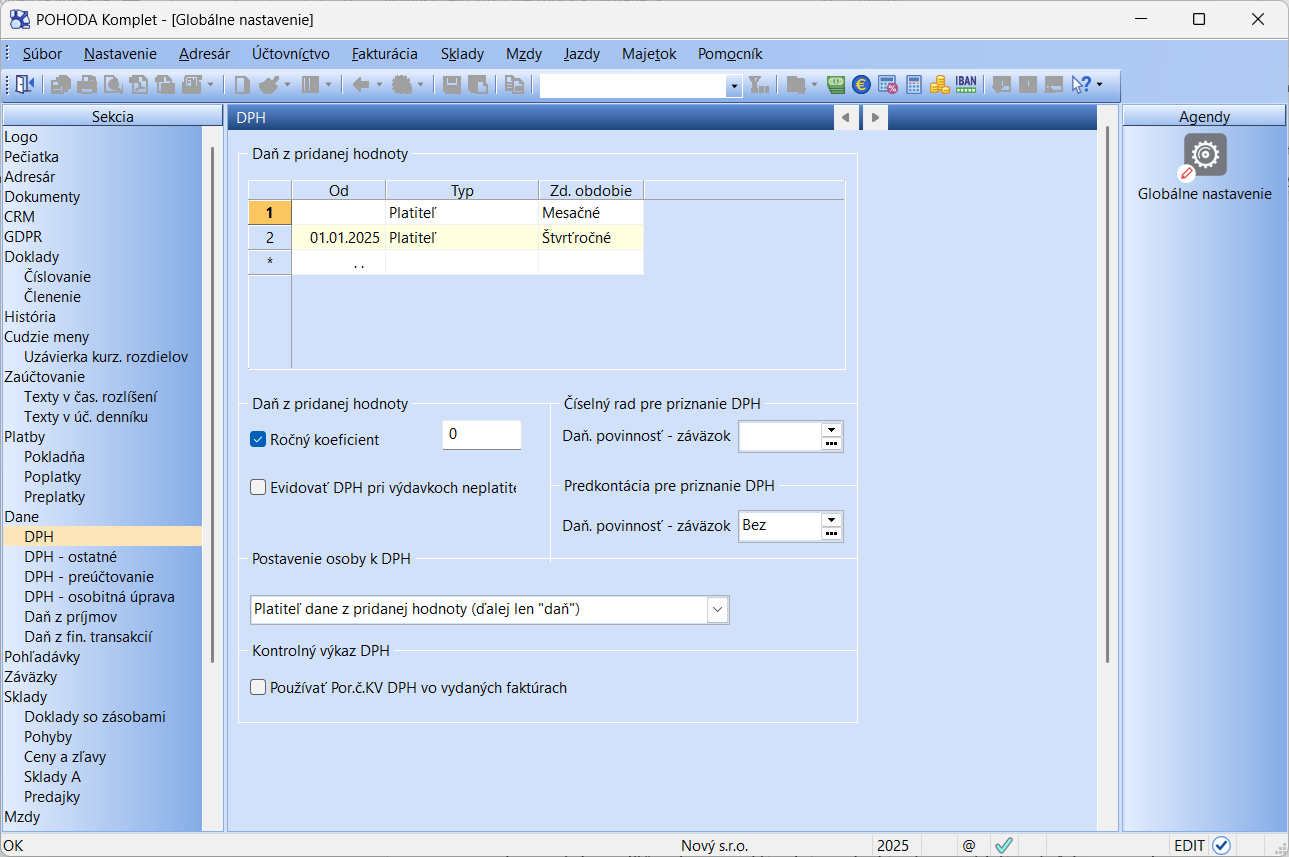Click the Agendy panel header
This screenshot has width=1289, height=857.
(1204, 116)
